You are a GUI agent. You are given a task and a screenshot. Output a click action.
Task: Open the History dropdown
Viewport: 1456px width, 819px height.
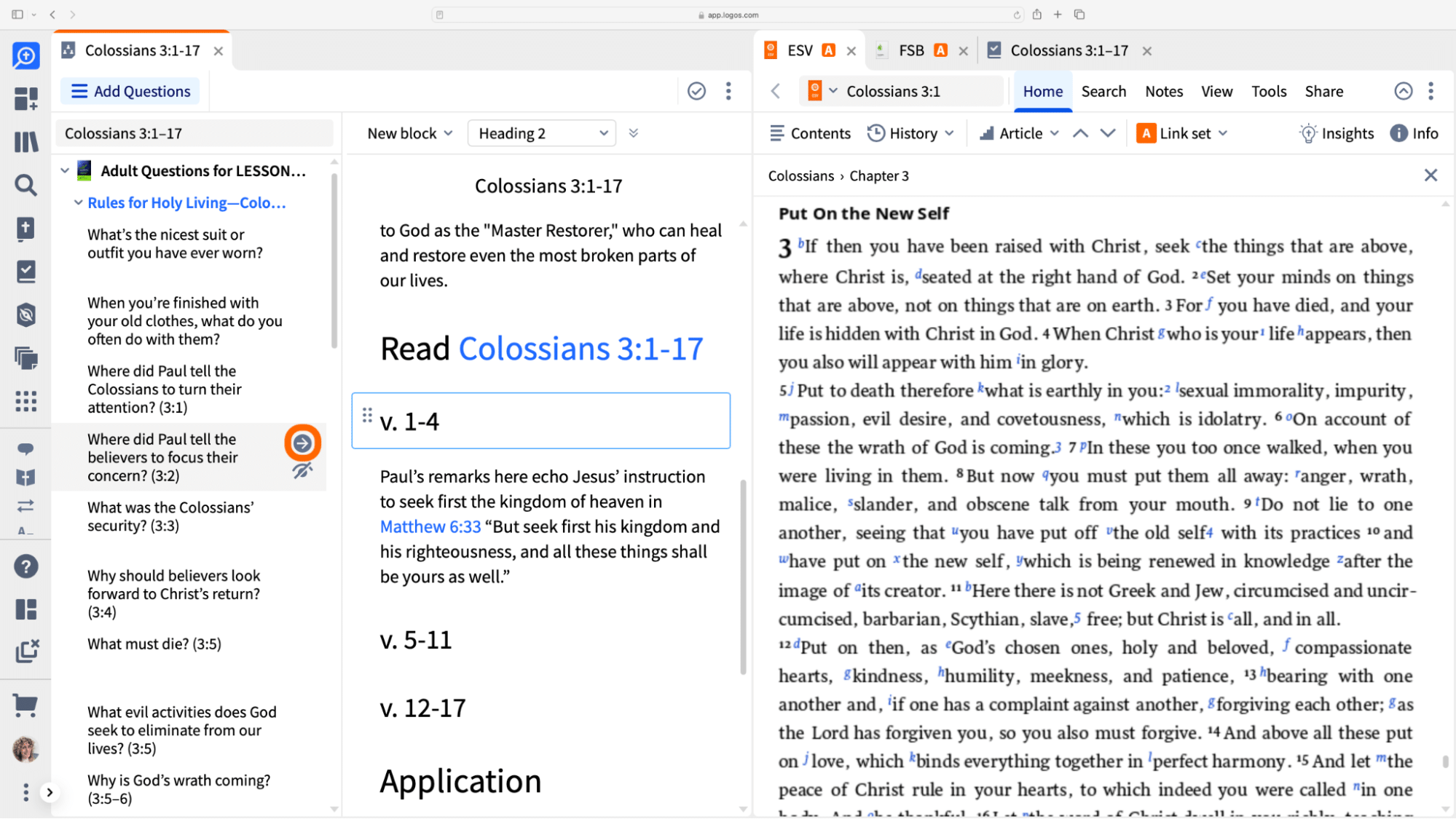point(910,133)
